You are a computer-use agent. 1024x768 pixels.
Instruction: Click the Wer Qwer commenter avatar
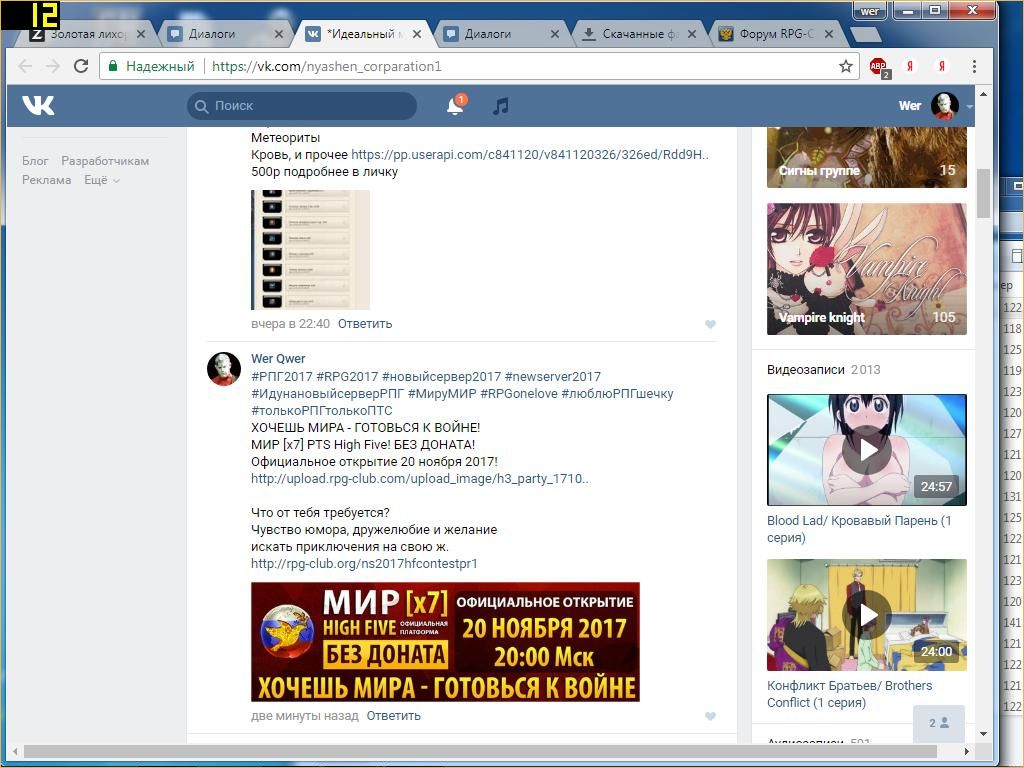tap(223, 368)
